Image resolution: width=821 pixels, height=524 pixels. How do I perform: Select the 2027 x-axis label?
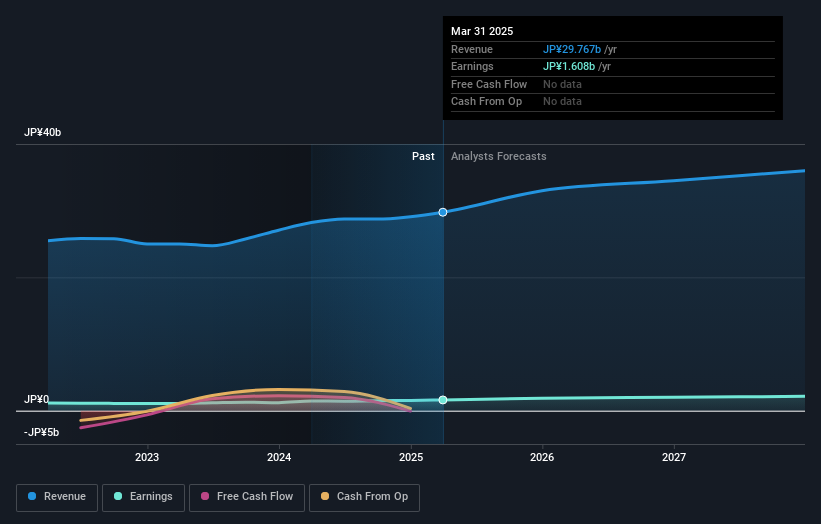point(674,457)
